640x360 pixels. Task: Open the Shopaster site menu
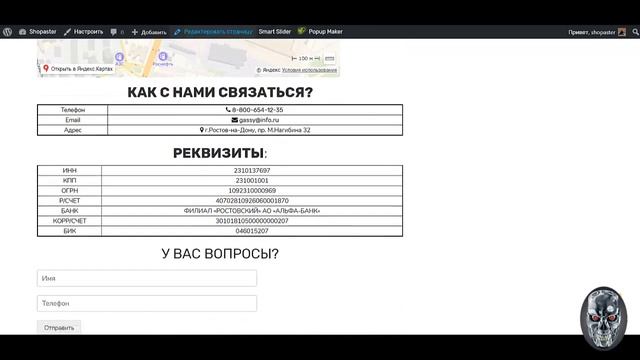click(38, 32)
